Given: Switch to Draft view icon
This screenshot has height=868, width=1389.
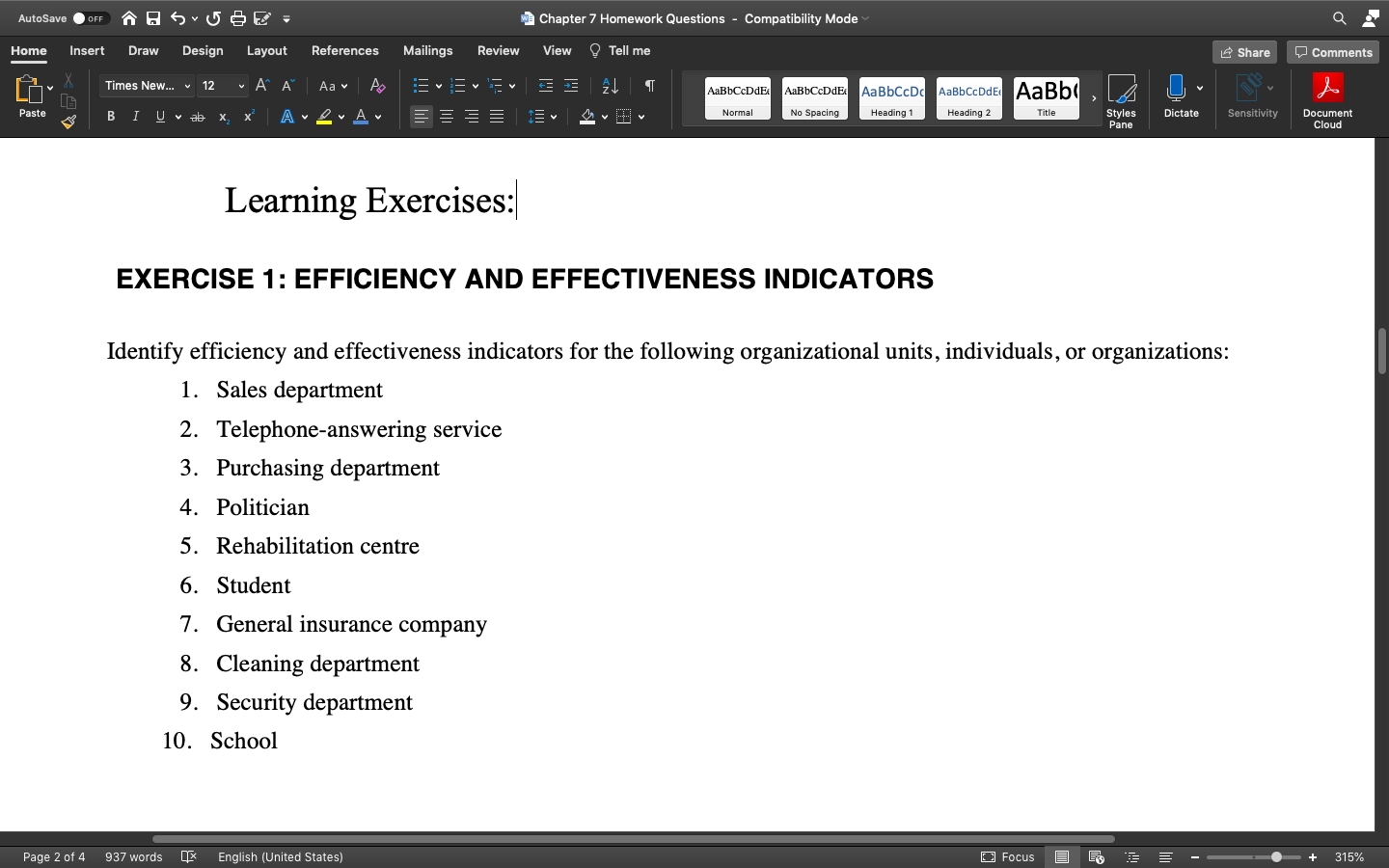Looking at the screenshot, I should click(x=1165, y=856).
